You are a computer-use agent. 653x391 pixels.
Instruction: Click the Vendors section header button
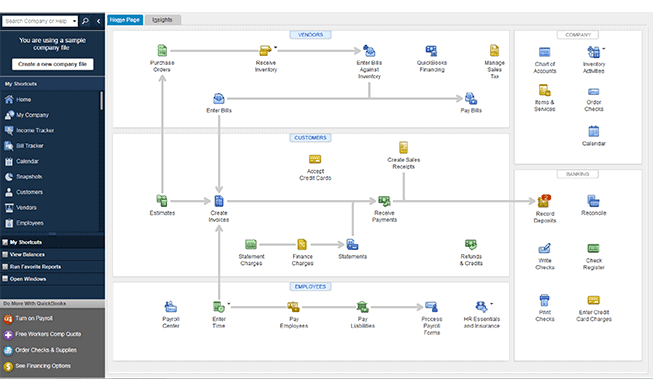[310, 35]
